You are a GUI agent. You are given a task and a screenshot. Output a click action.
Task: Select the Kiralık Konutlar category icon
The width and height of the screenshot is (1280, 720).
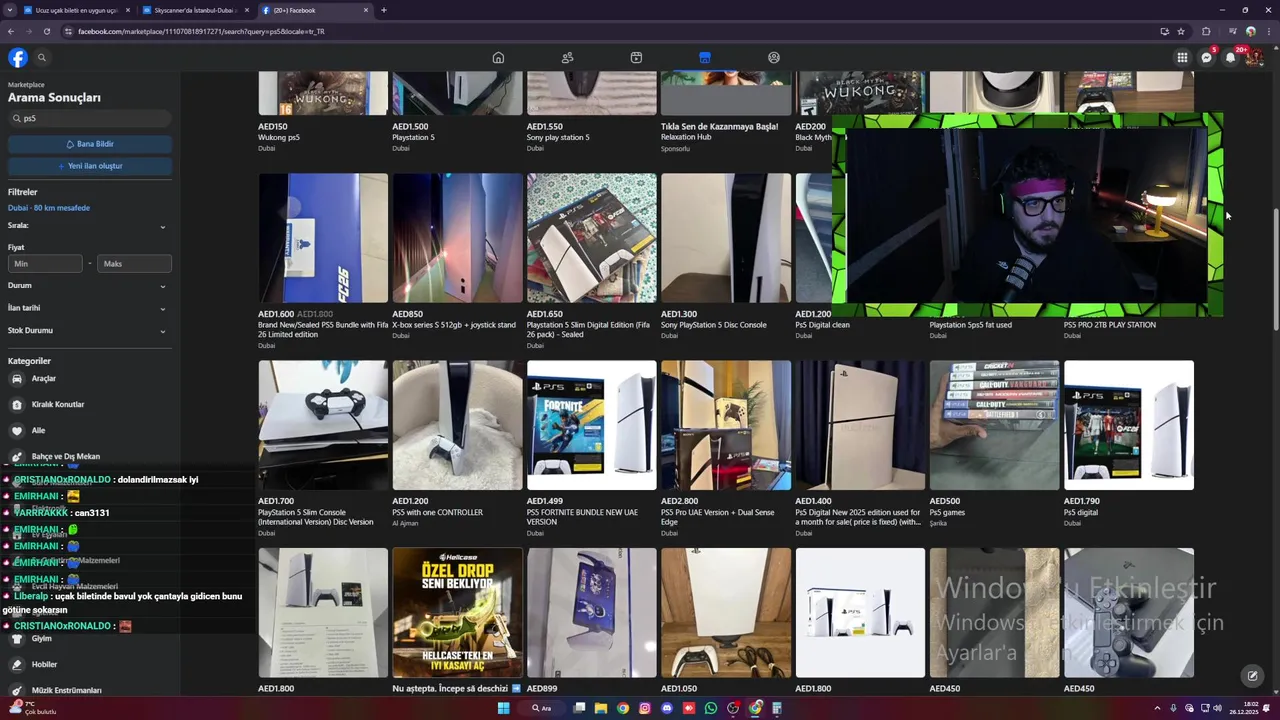coord(17,405)
